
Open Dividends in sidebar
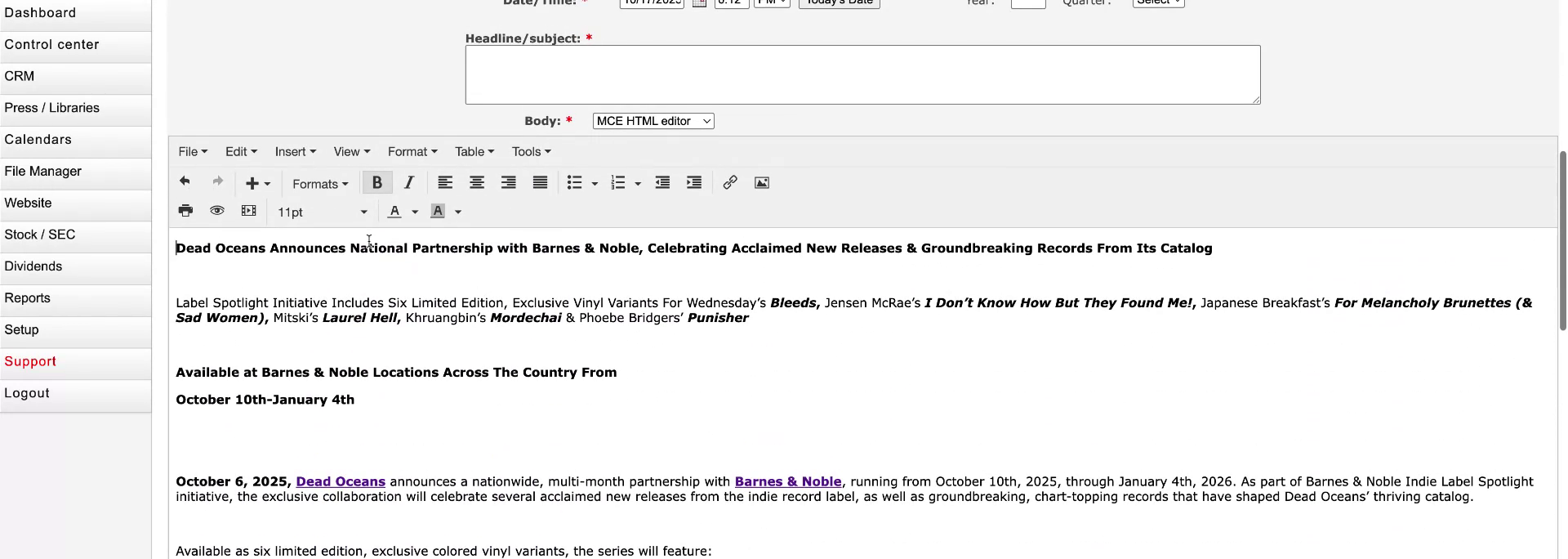[x=75, y=266]
